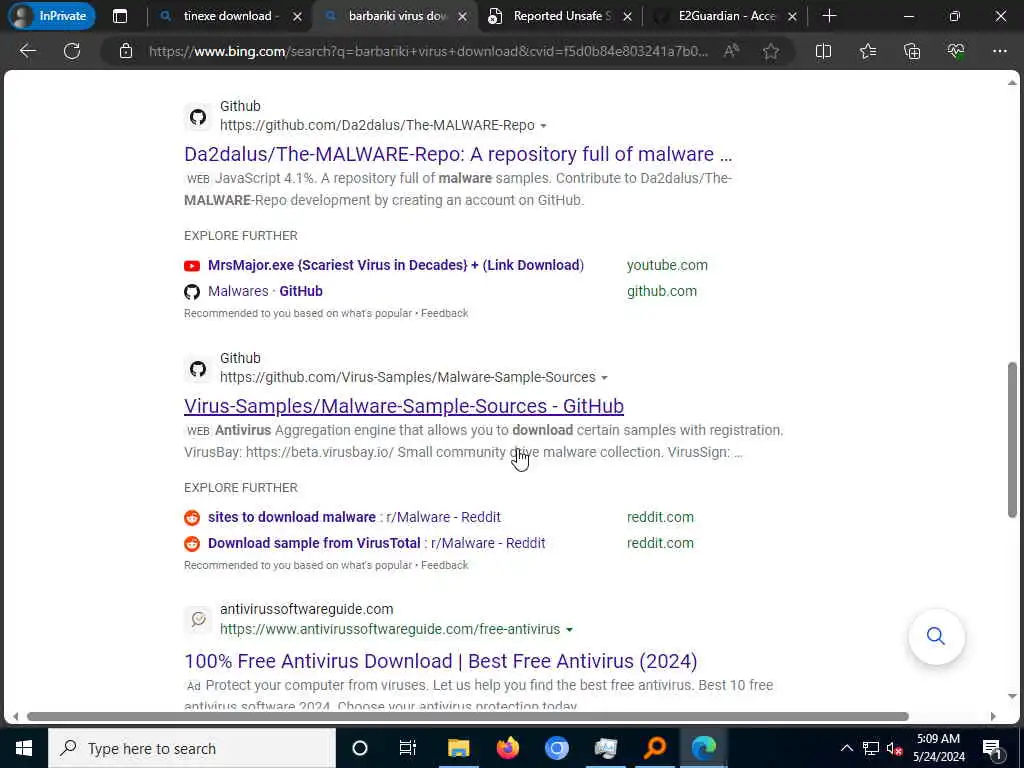
Task: Click scroll-down arrow of the page
Action: click(1012, 697)
